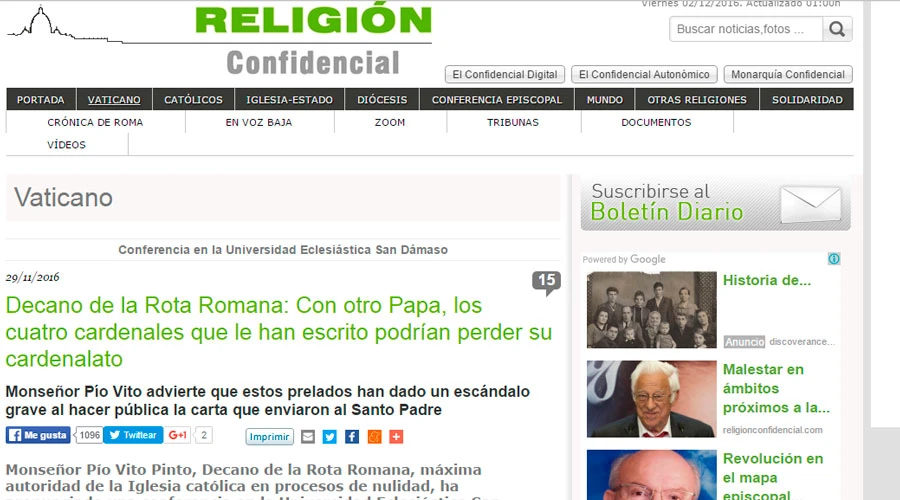The image size is (900, 500).
Task: Select the Crónica de Roma submenu
Action: [x=95, y=122]
